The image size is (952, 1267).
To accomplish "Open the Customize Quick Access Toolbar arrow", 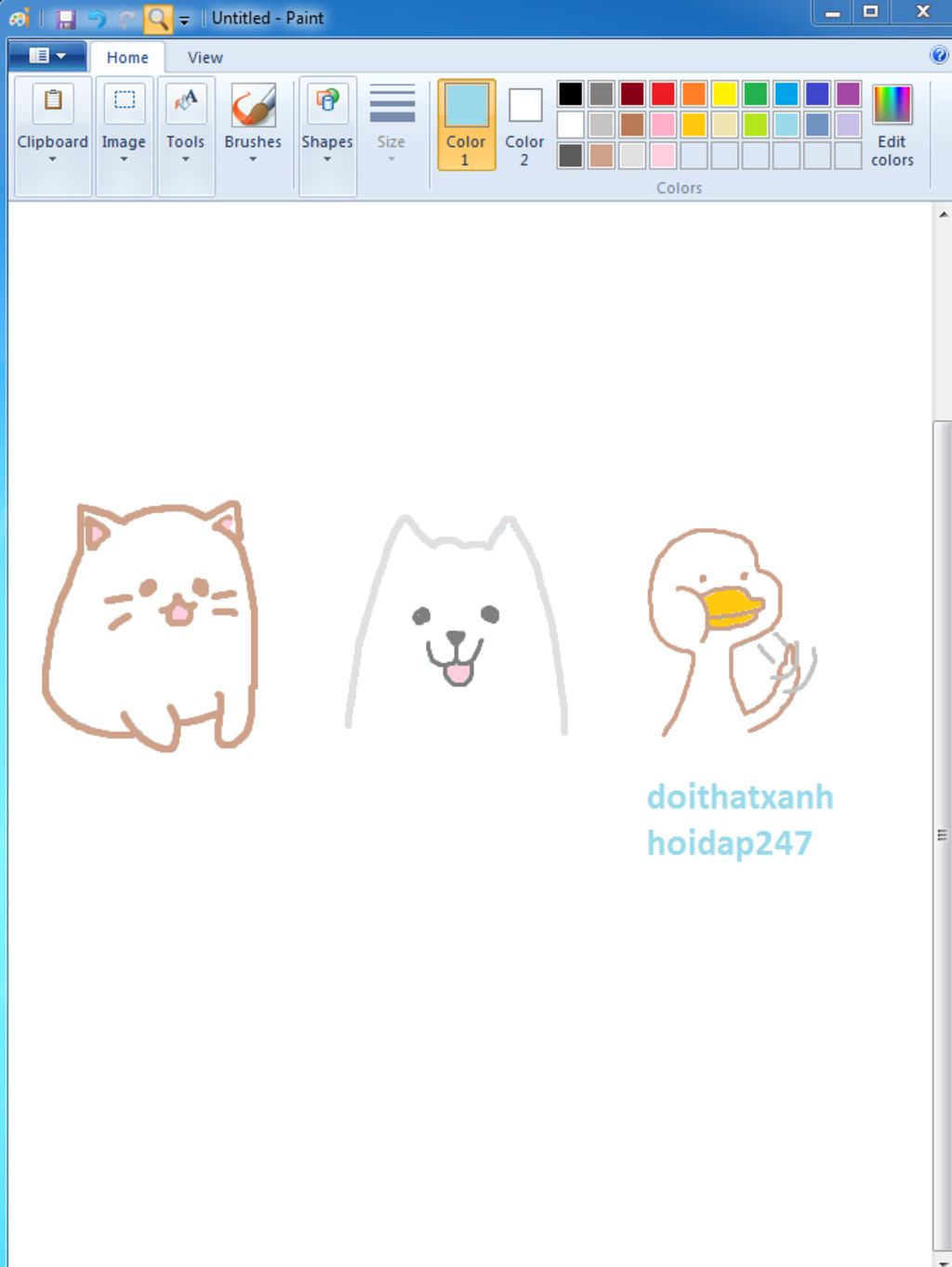I will point(184,20).
